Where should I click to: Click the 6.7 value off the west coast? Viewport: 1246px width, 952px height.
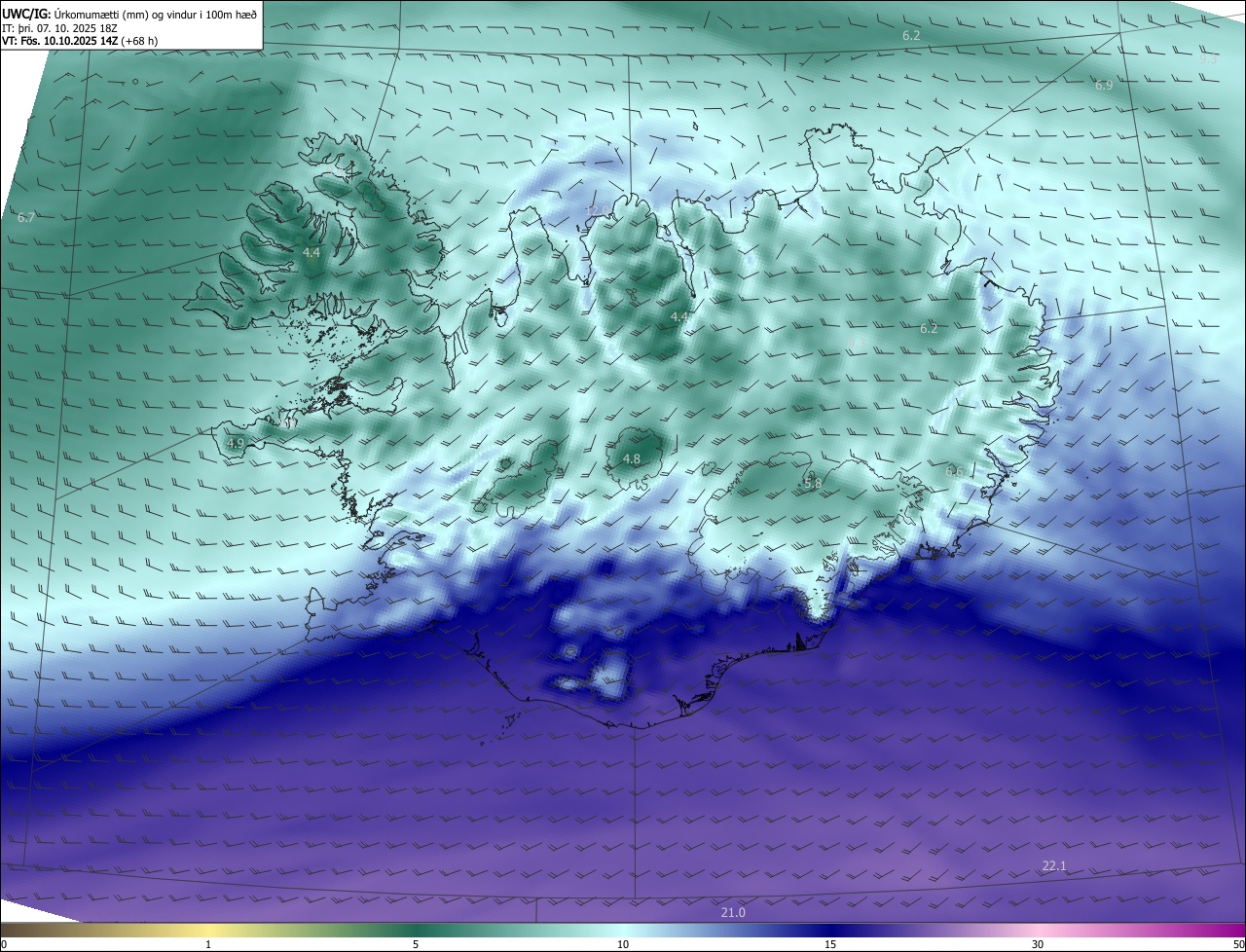point(26,217)
